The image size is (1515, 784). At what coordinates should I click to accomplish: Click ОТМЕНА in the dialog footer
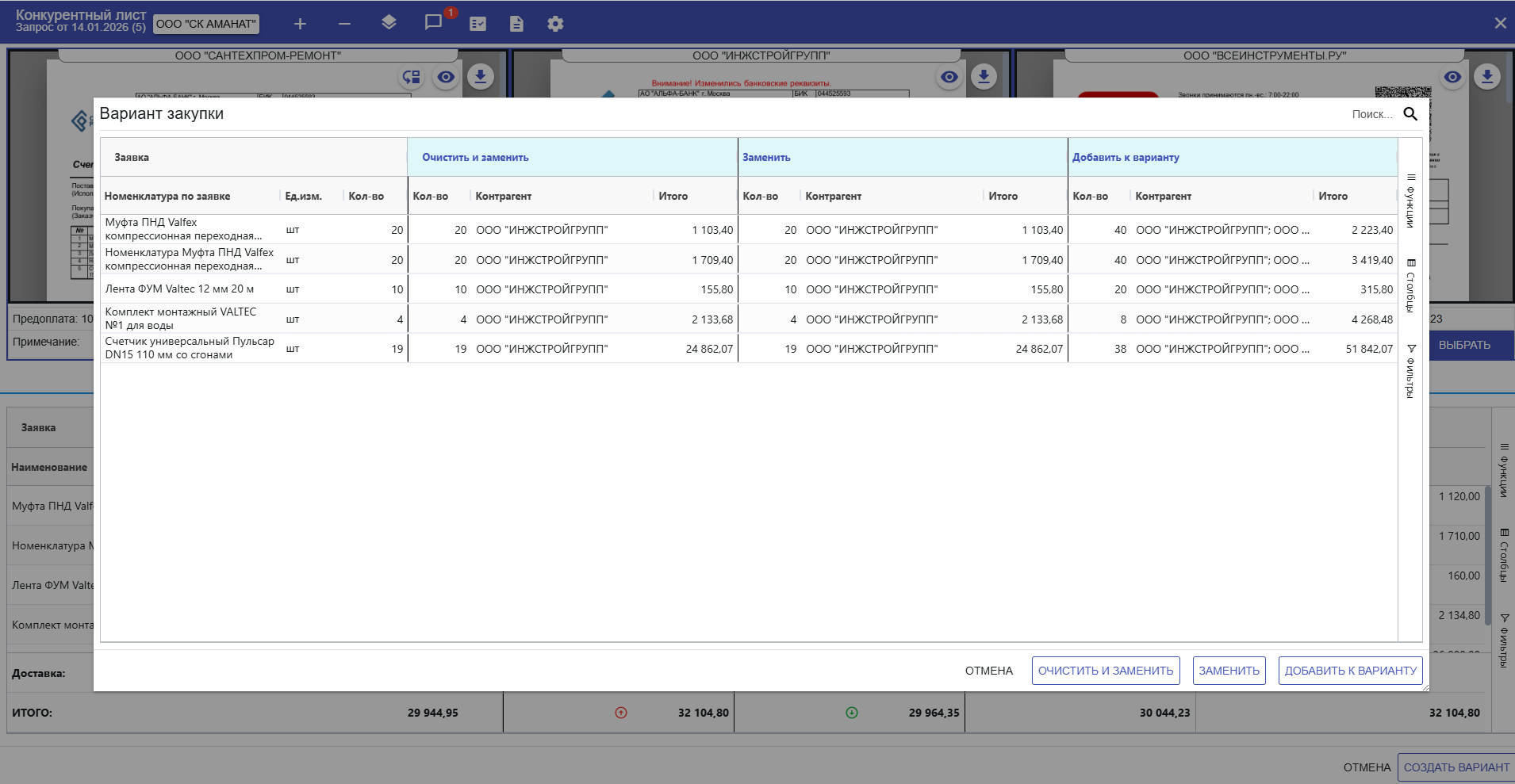tap(988, 671)
